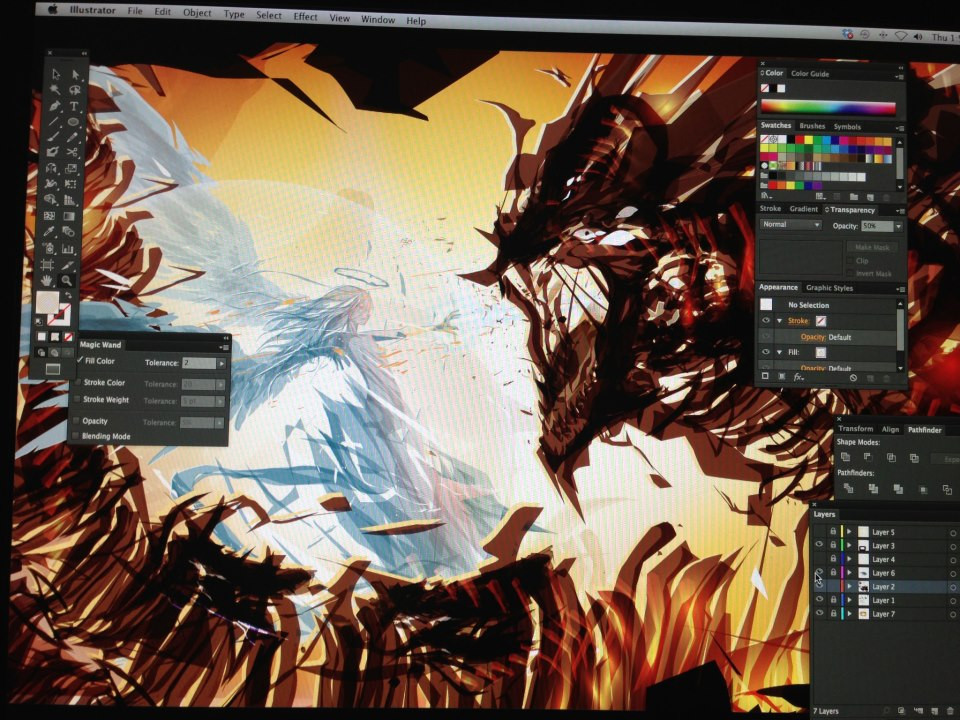The image size is (960, 720).
Task: Collapse the Stroke row in Appearance panel
Action: [779, 321]
